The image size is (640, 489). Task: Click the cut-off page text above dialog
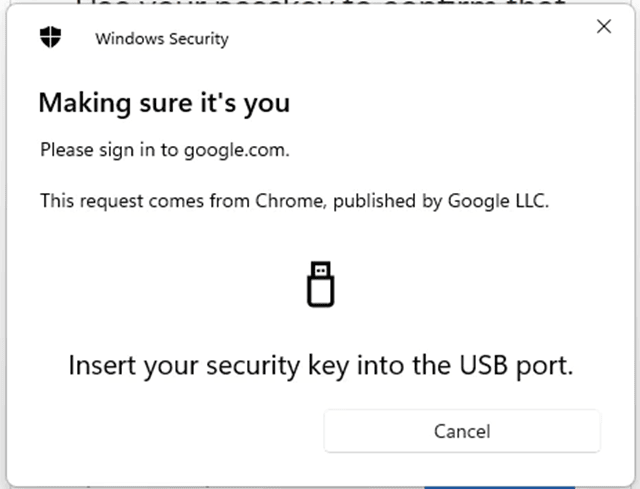(320, 2)
